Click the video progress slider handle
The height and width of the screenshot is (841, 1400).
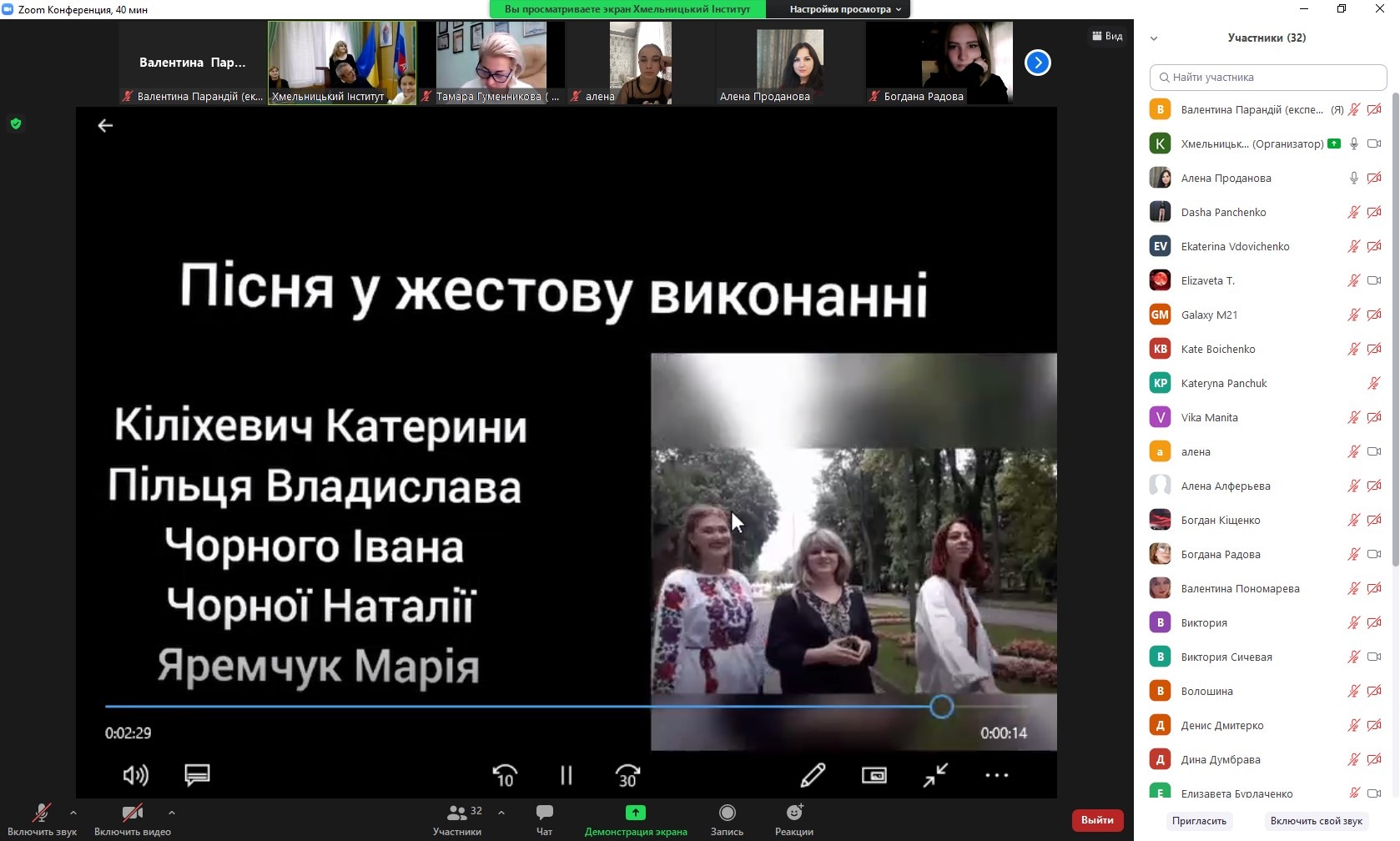point(941,707)
